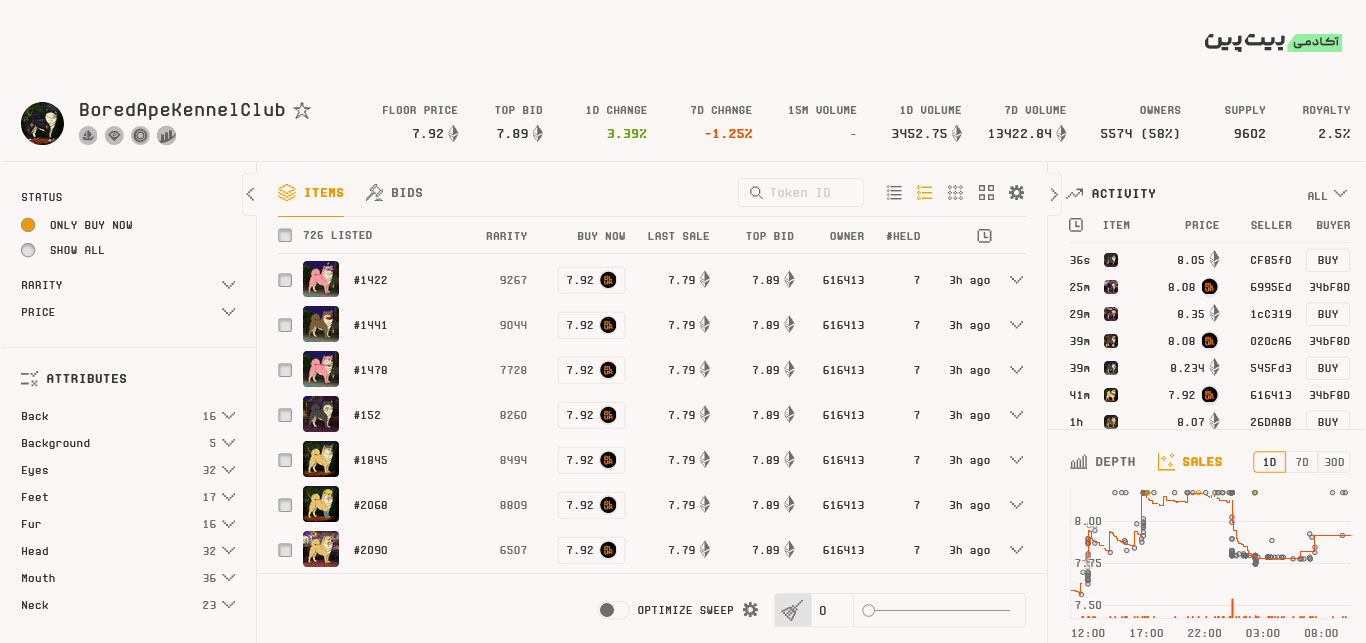Screen dimensions: 1366x643
Task: Check the box for item #1422
Action: tap(285, 280)
